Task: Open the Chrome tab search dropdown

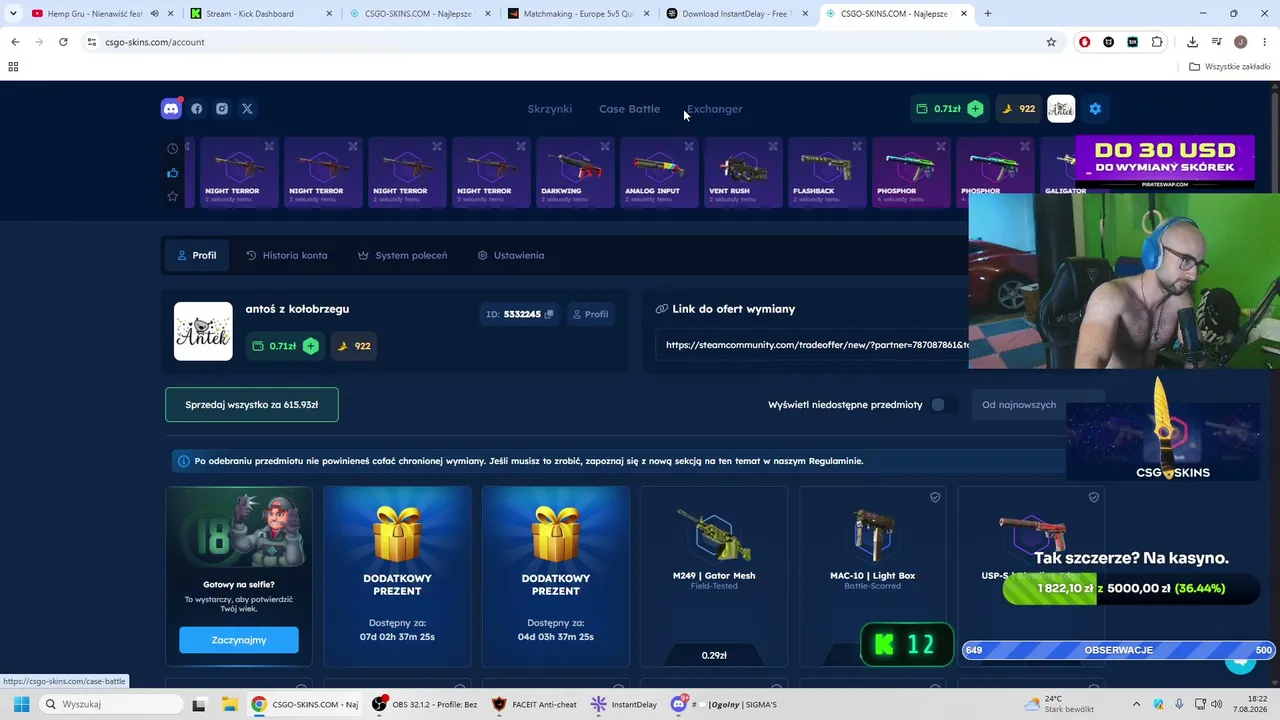Action: [13, 14]
